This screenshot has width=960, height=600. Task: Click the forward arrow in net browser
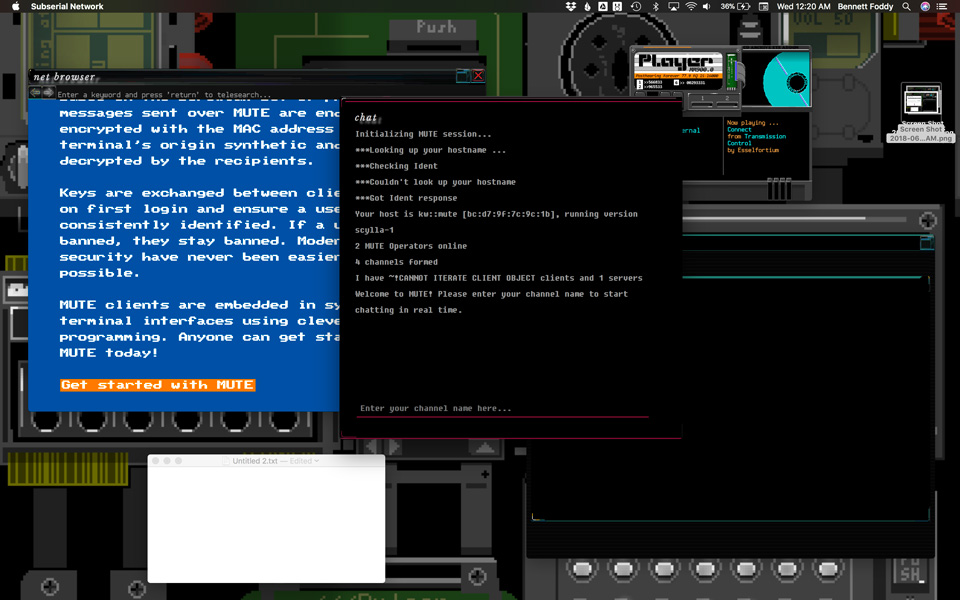[48, 91]
